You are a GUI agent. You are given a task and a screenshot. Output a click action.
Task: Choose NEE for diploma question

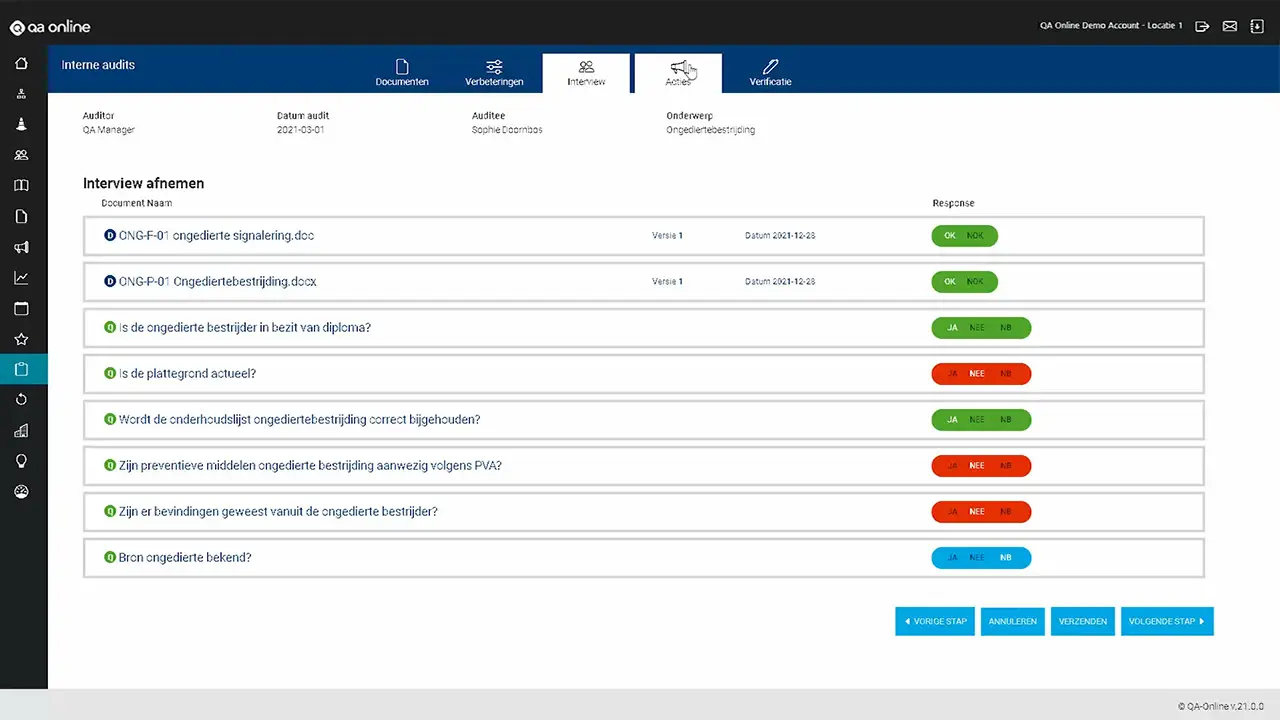tap(977, 328)
